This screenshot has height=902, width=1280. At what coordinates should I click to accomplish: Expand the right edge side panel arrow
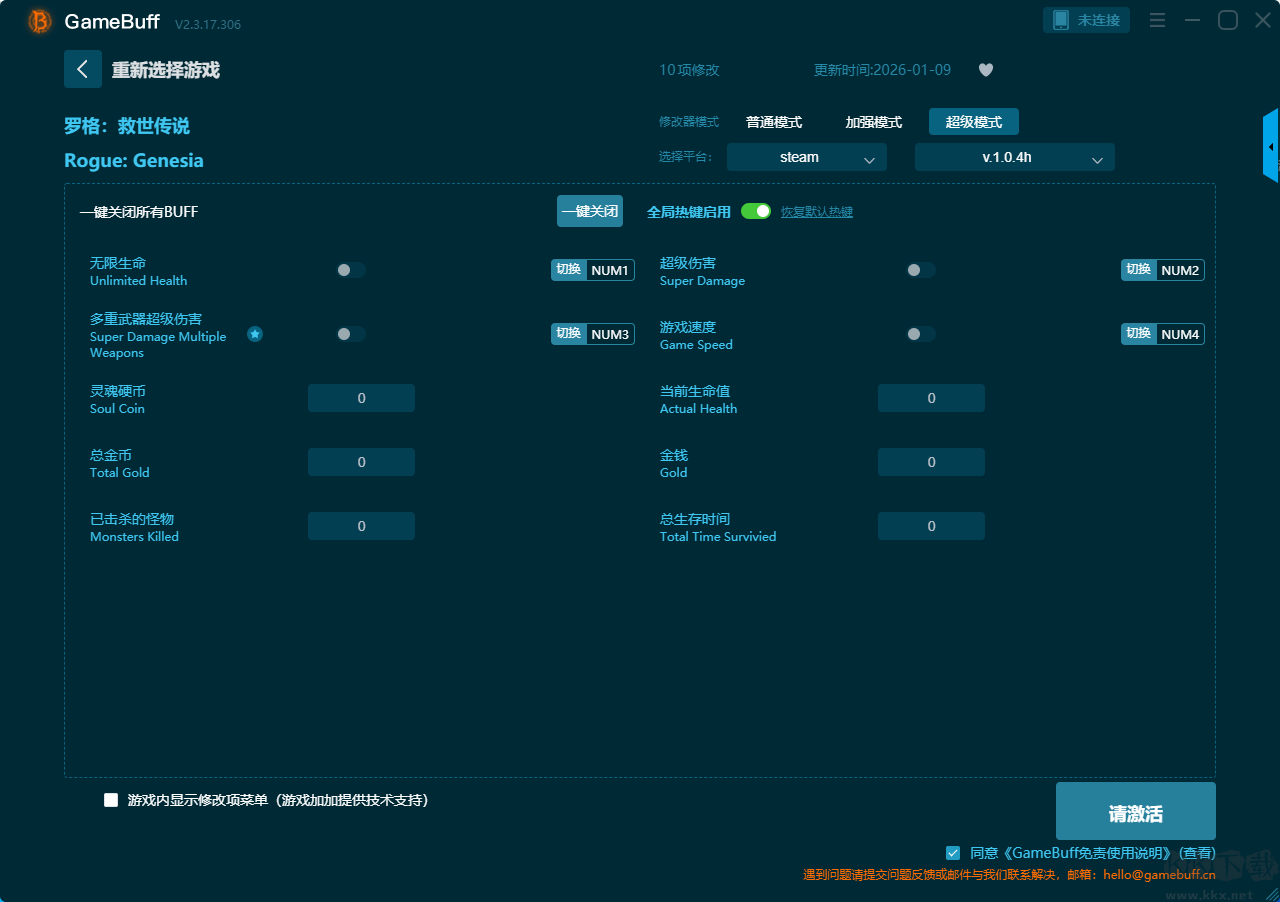(x=1271, y=146)
